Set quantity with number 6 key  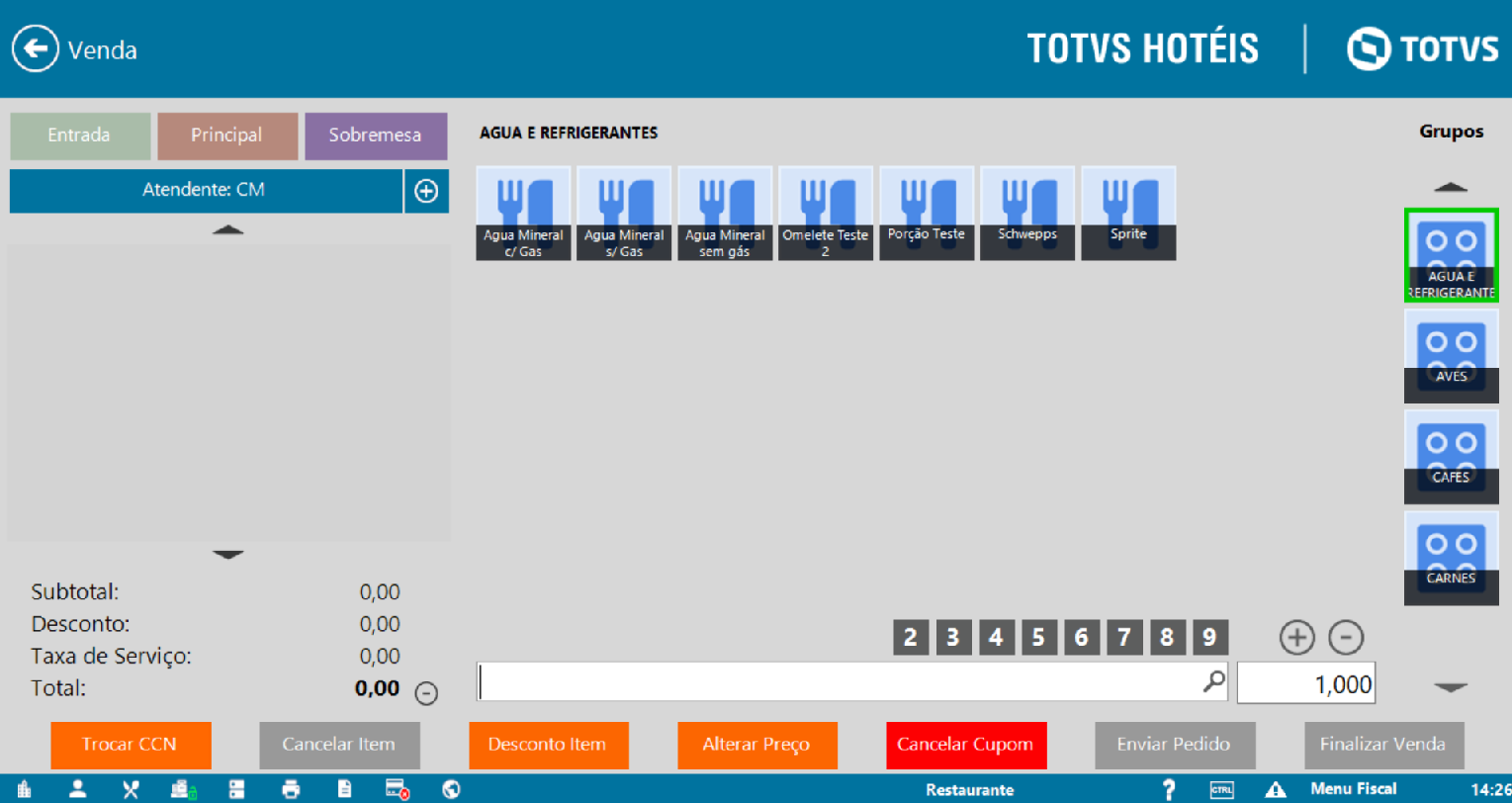pyautogui.click(x=1081, y=638)
